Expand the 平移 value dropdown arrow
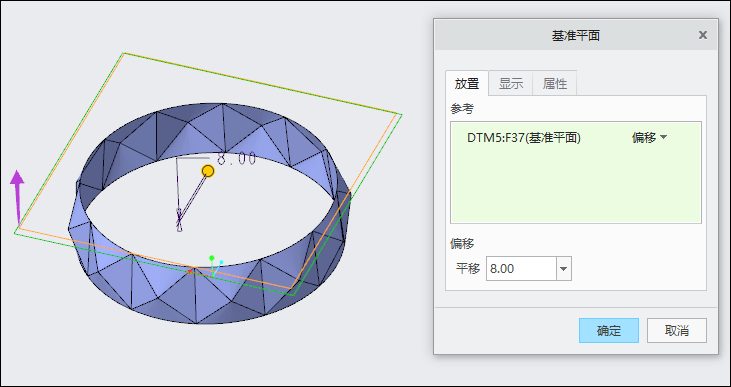 point(564,269)
